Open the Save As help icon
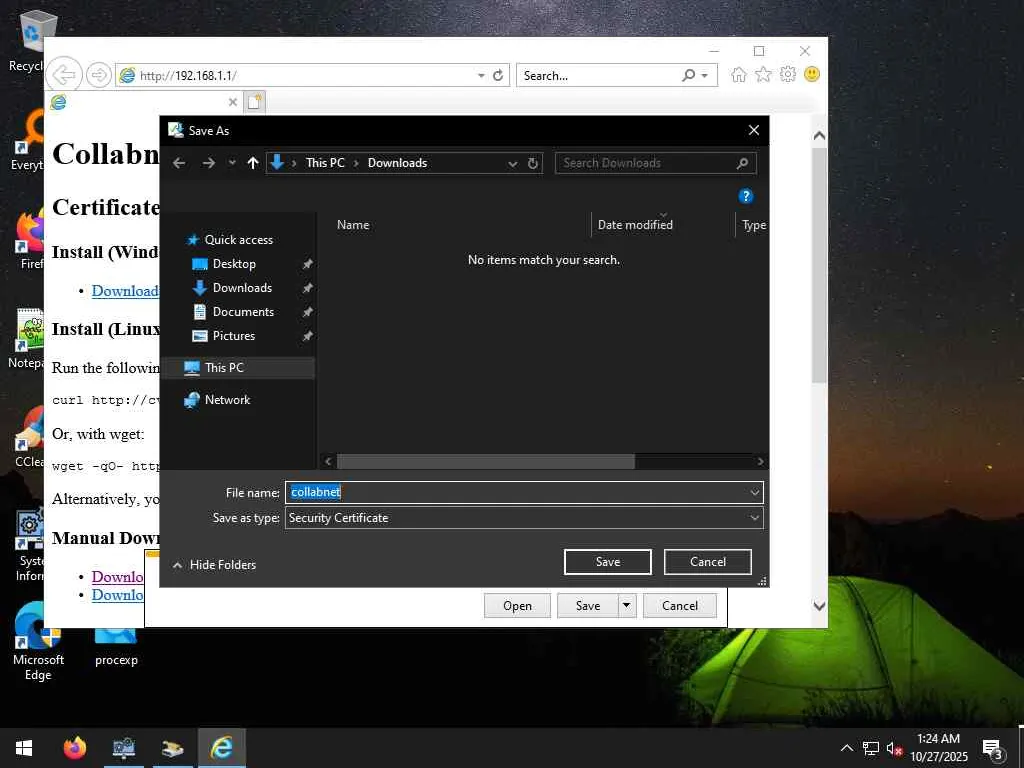This screenshot has height=768, width=1024. [745, 196]
